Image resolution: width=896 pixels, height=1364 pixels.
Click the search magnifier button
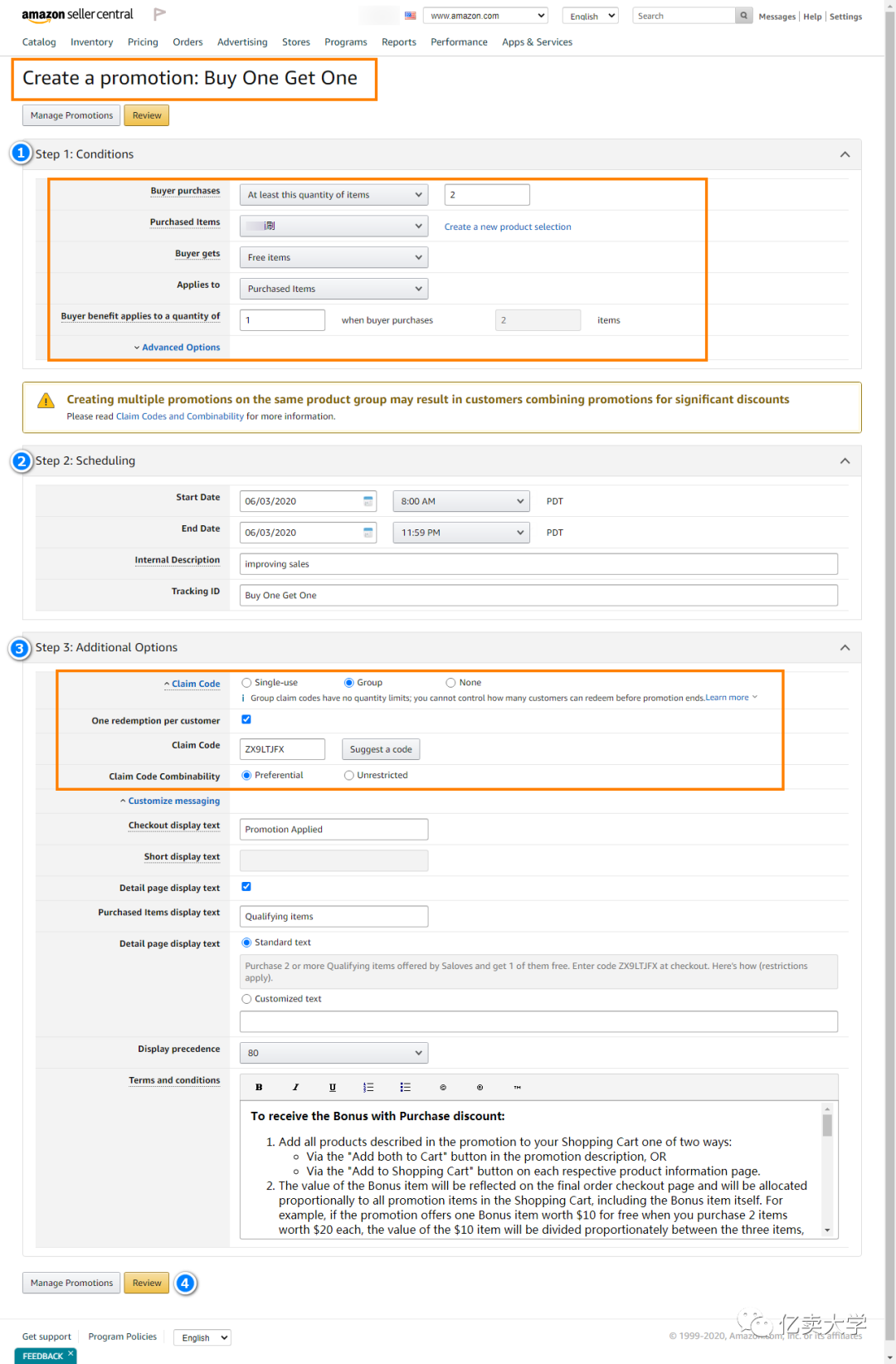coord(744,16)
